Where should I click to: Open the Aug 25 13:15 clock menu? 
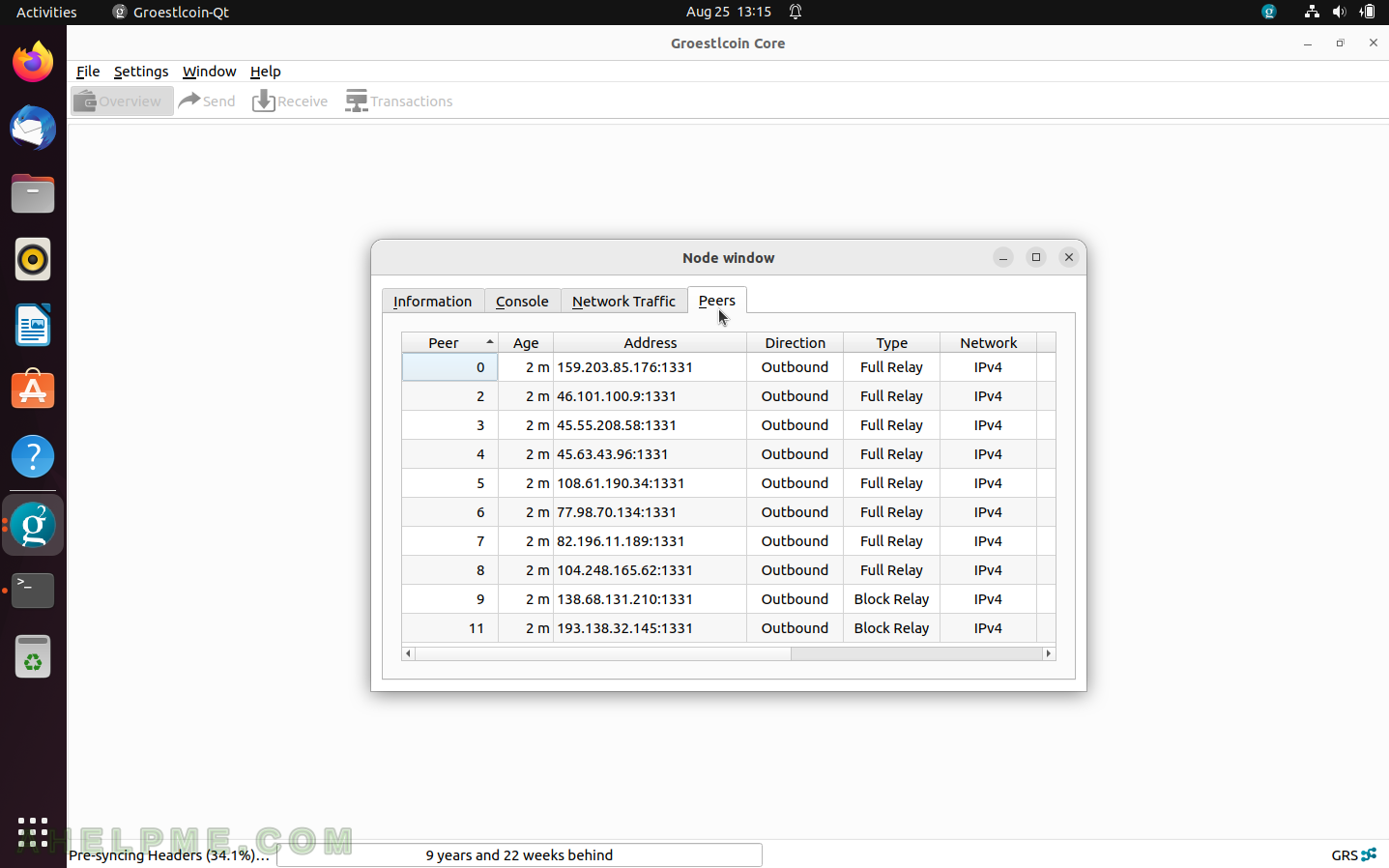click(729, 12)
